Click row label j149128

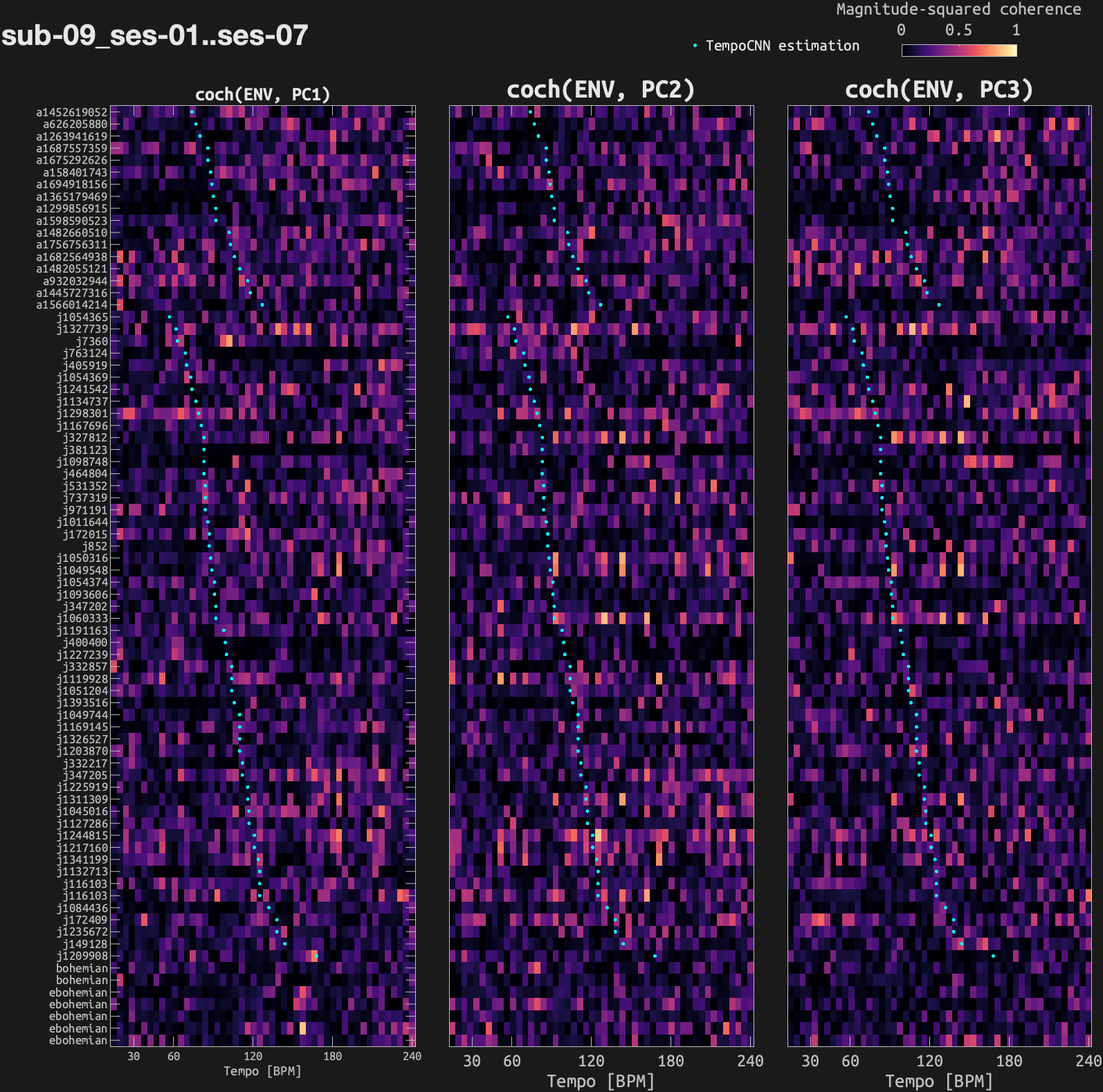click(x=86, y=944)
